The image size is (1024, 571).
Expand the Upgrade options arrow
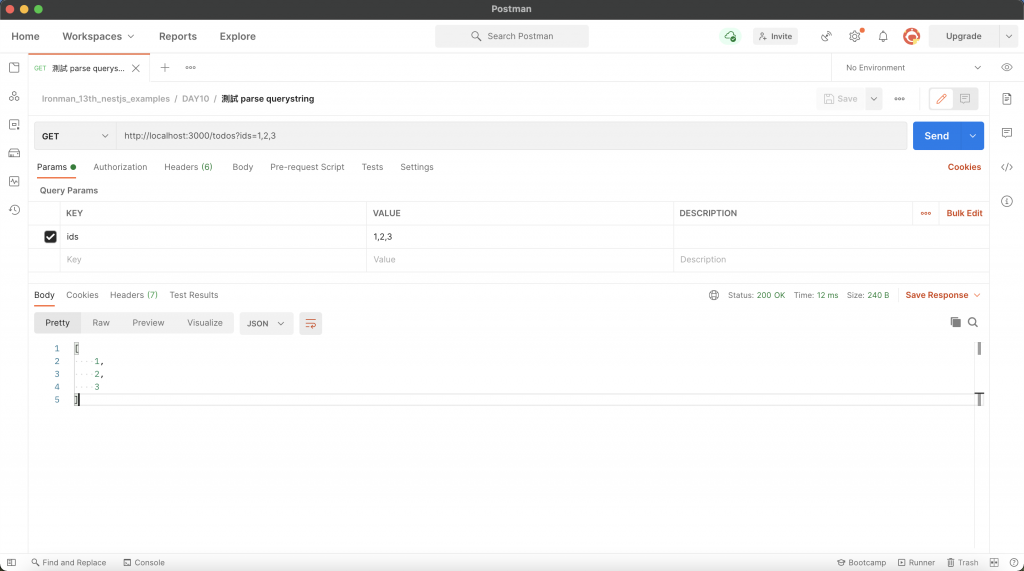(x=1008, y=37)
